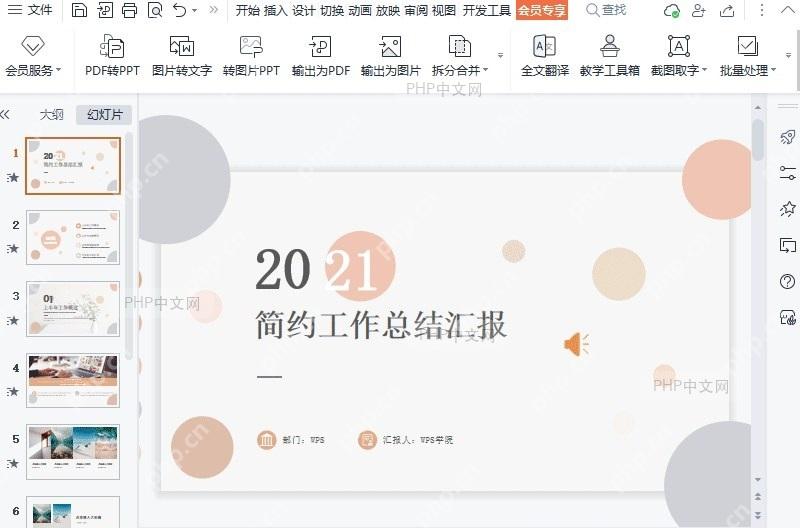Viewport: 800px width, 528px height.
Task: Switch to the 插入 ribbon tab
Action: [276, 10]
